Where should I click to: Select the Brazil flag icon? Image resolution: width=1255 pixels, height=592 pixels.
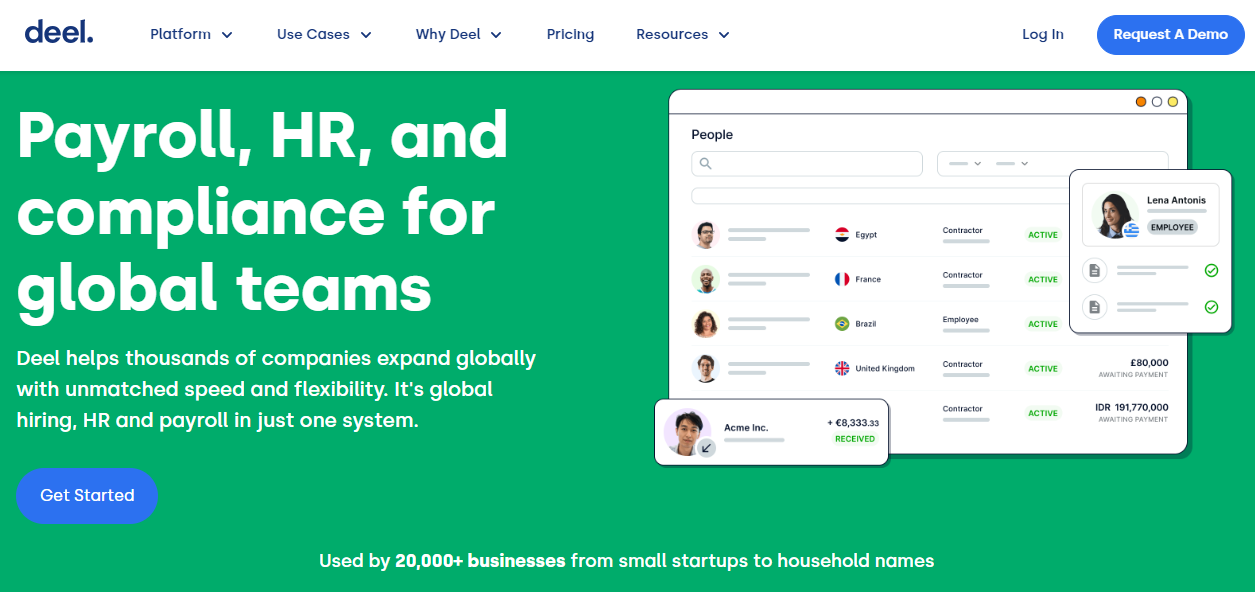(840, 324)
